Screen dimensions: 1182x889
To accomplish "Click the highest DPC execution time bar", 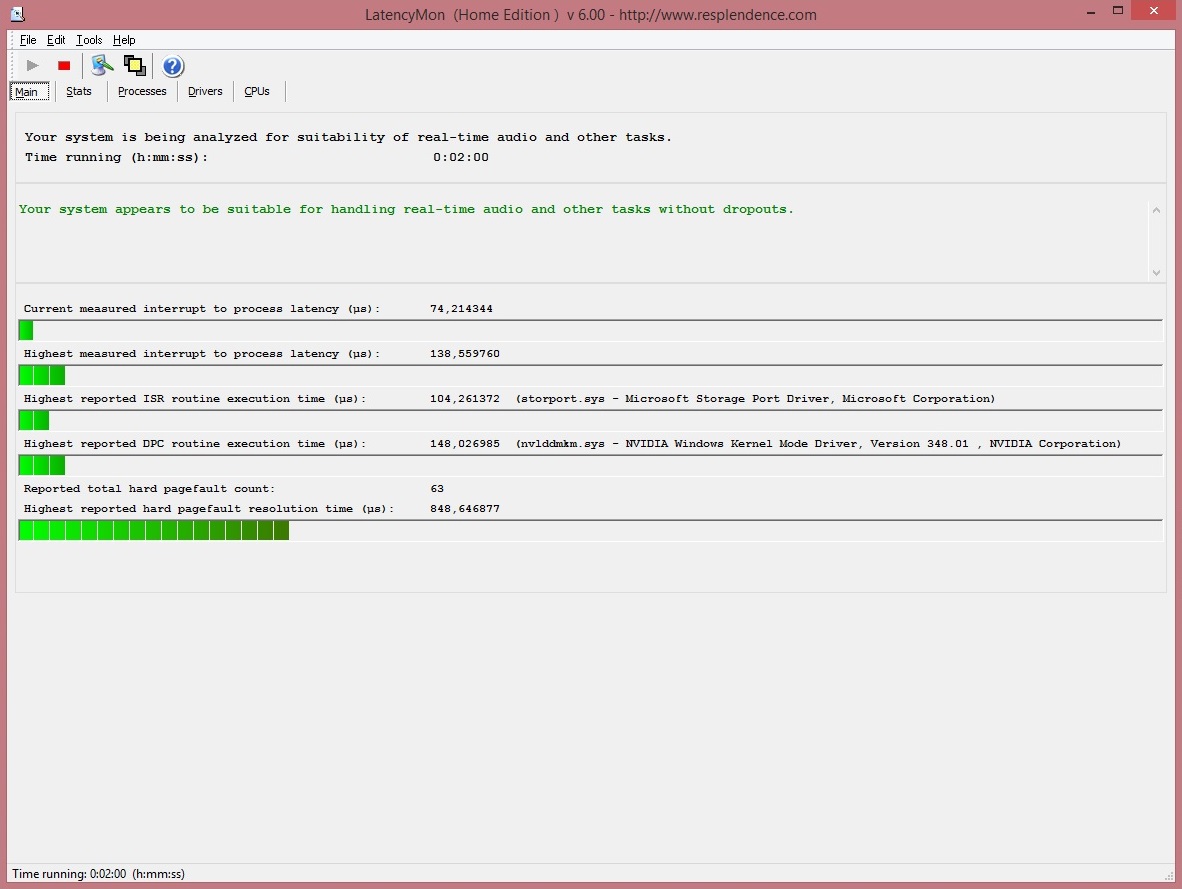I will 590,465.
